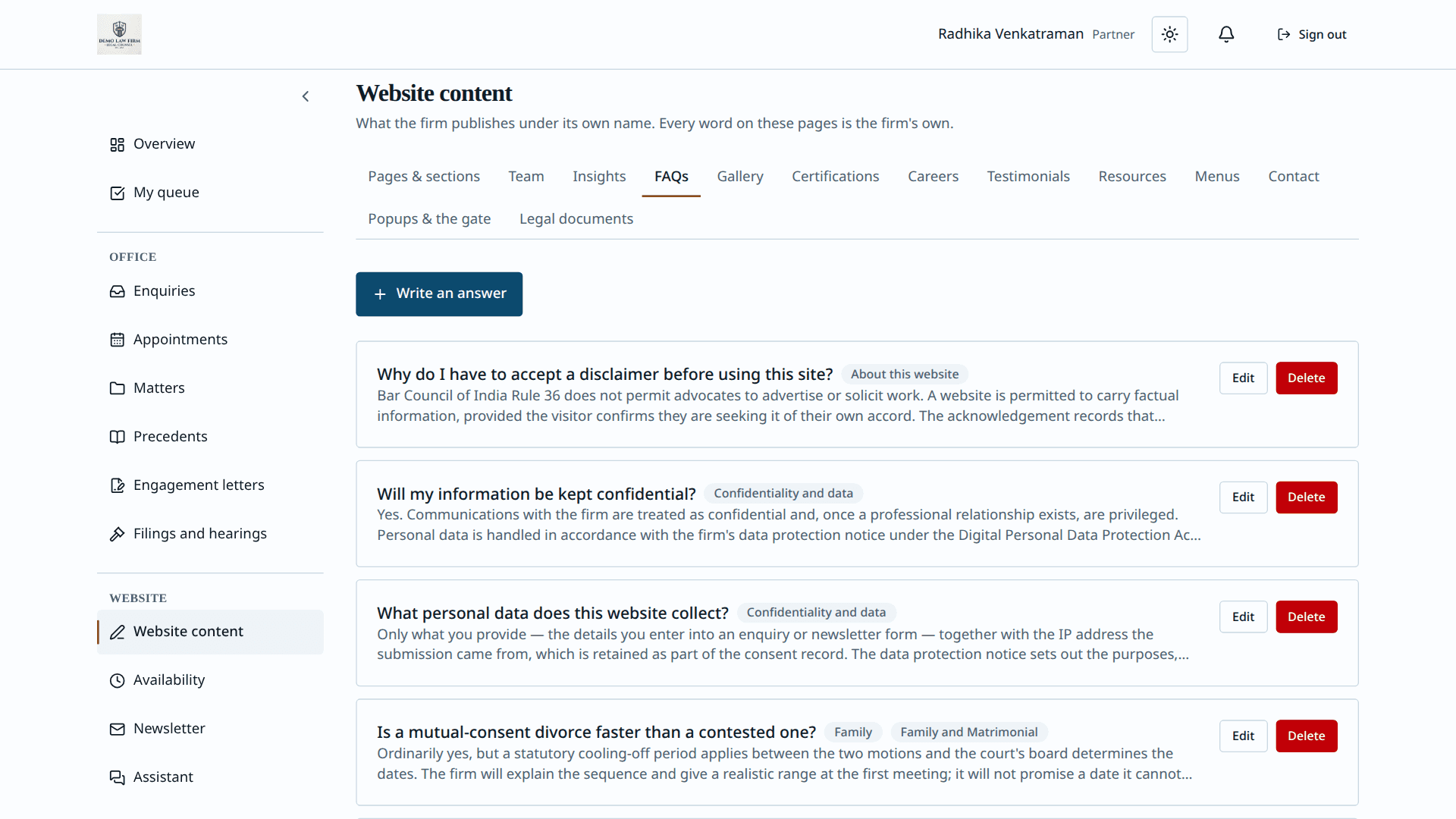Open the Careers tab

(934, 176)
